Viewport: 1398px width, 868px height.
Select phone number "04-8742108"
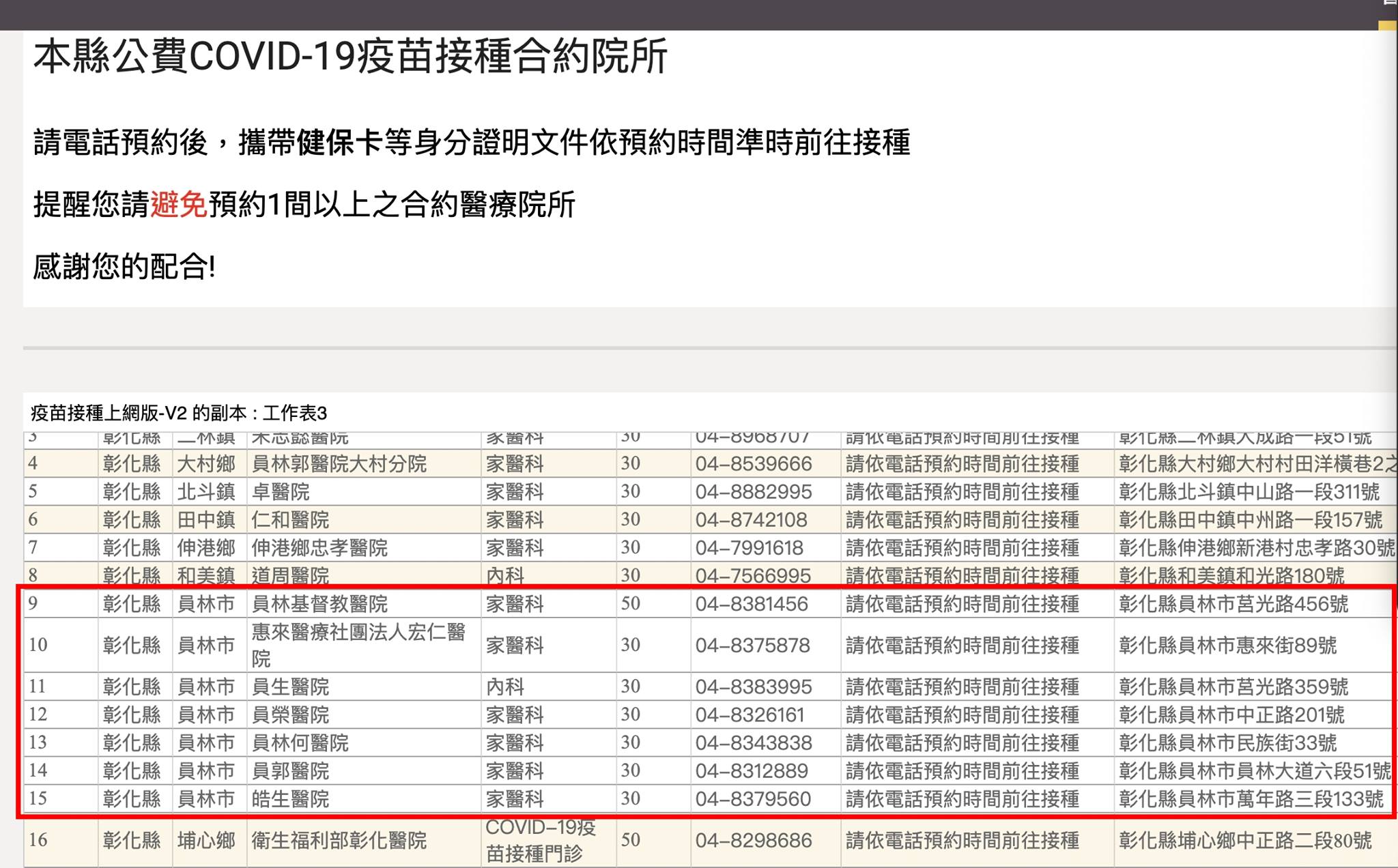tap(752, 520)
